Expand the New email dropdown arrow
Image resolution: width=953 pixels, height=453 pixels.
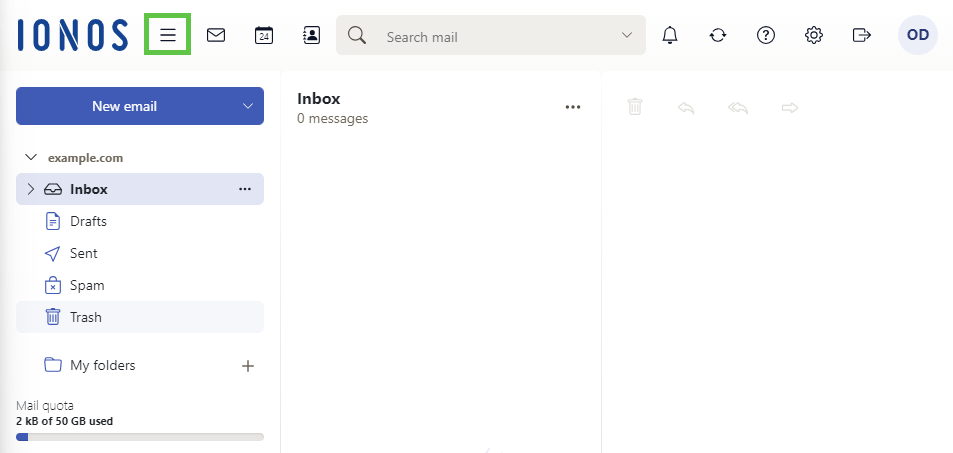(248, 106)
